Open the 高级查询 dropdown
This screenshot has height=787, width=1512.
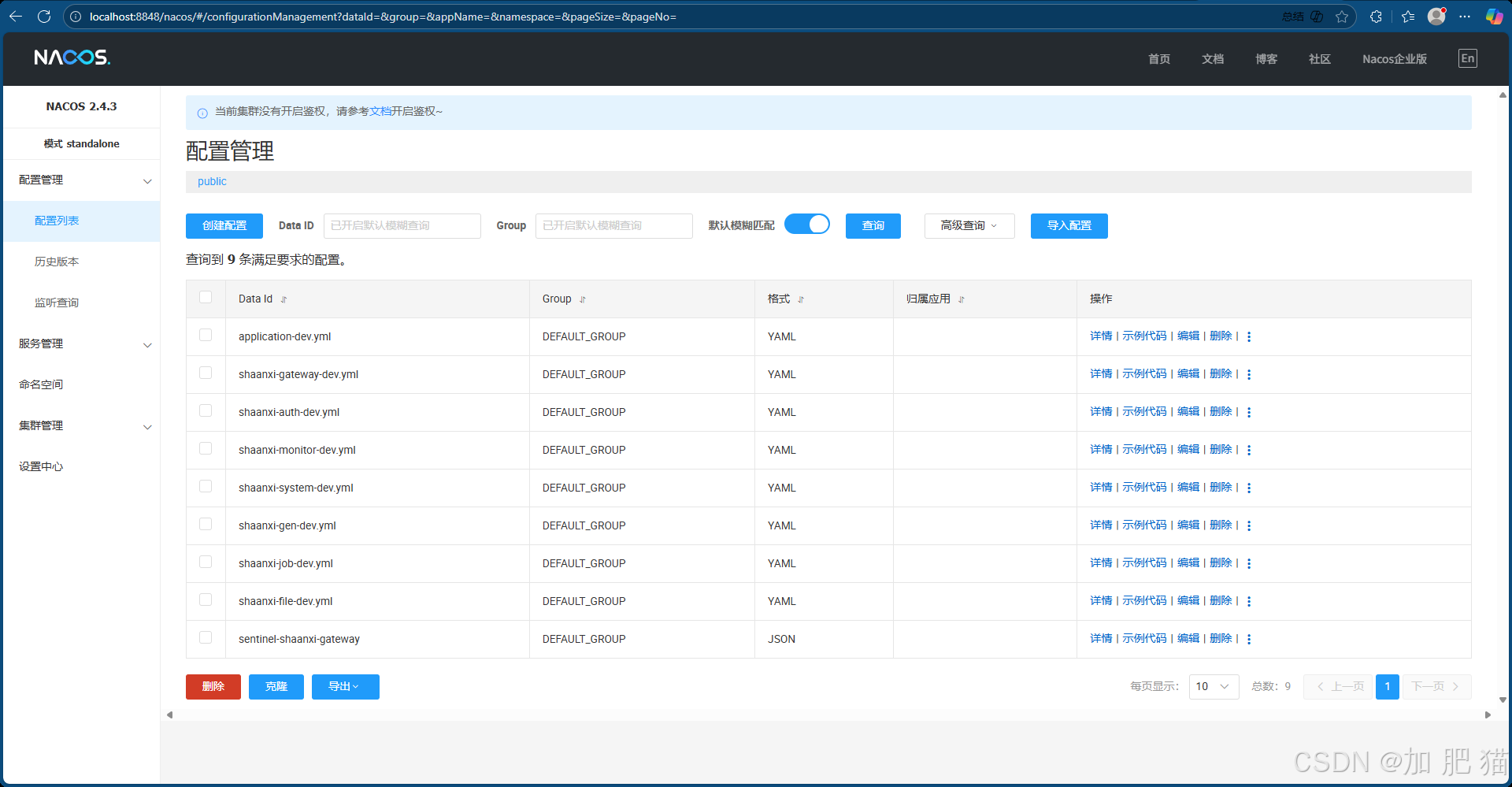(x=969, y=225)
